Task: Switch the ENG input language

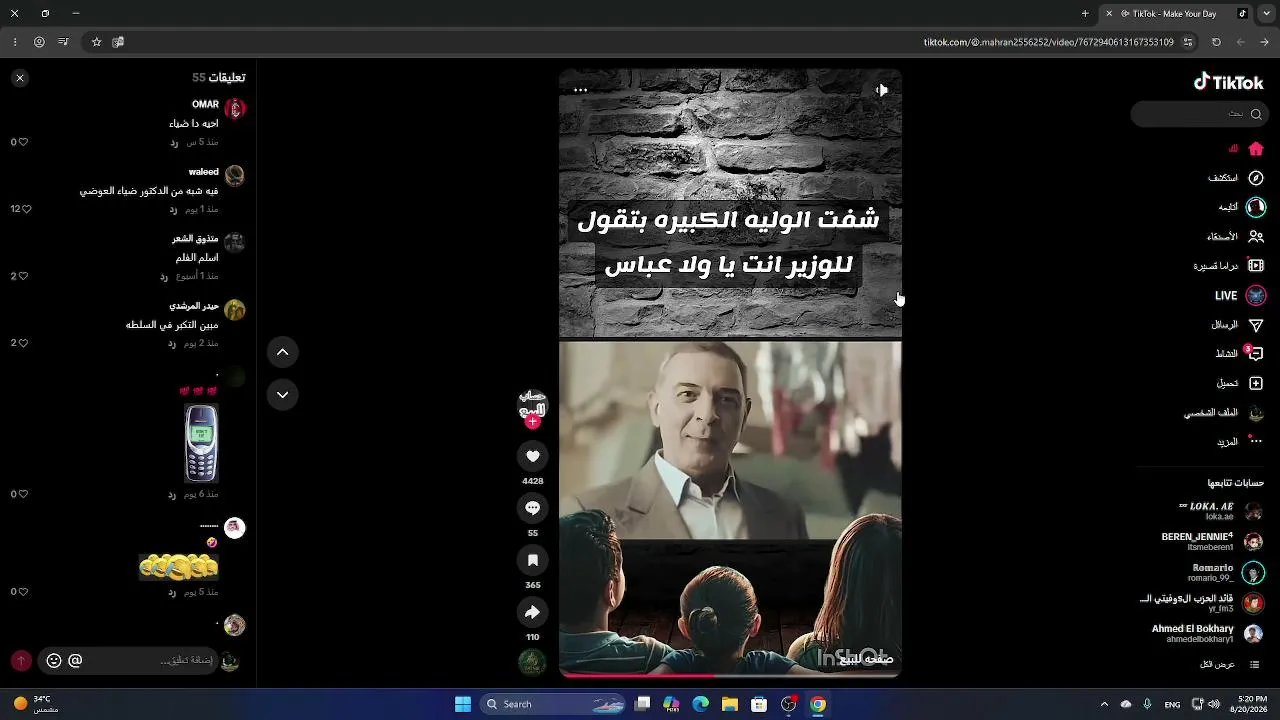Action: tap(1172, 705)
